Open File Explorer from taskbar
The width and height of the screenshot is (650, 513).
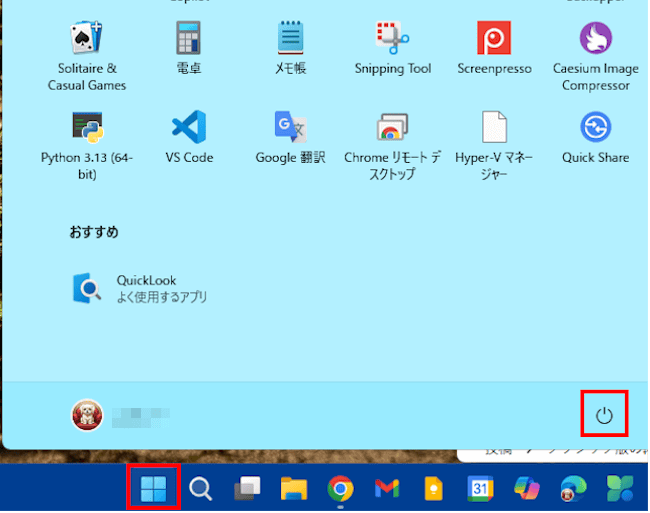pos(294,489)
